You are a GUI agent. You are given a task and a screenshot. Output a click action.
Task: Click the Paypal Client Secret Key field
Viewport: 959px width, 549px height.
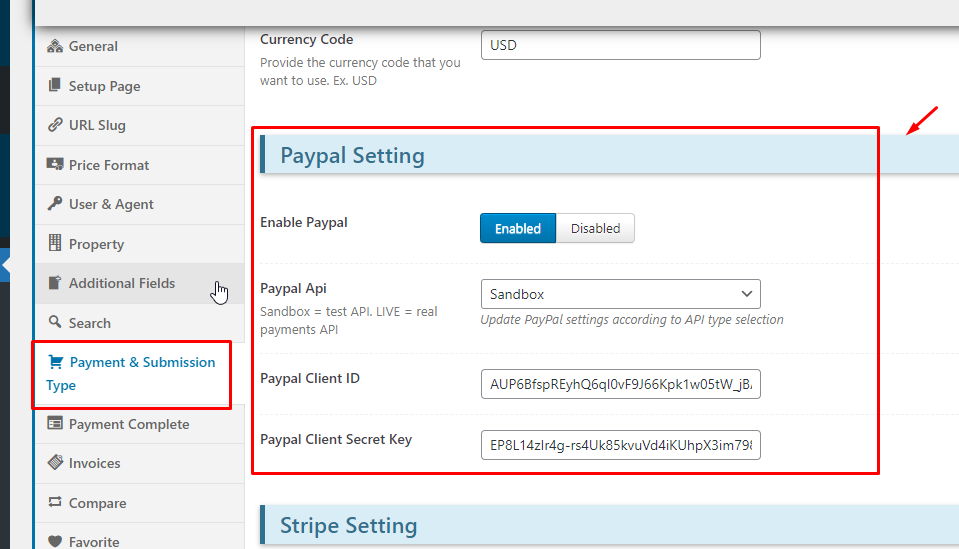[x=621, y=445]
